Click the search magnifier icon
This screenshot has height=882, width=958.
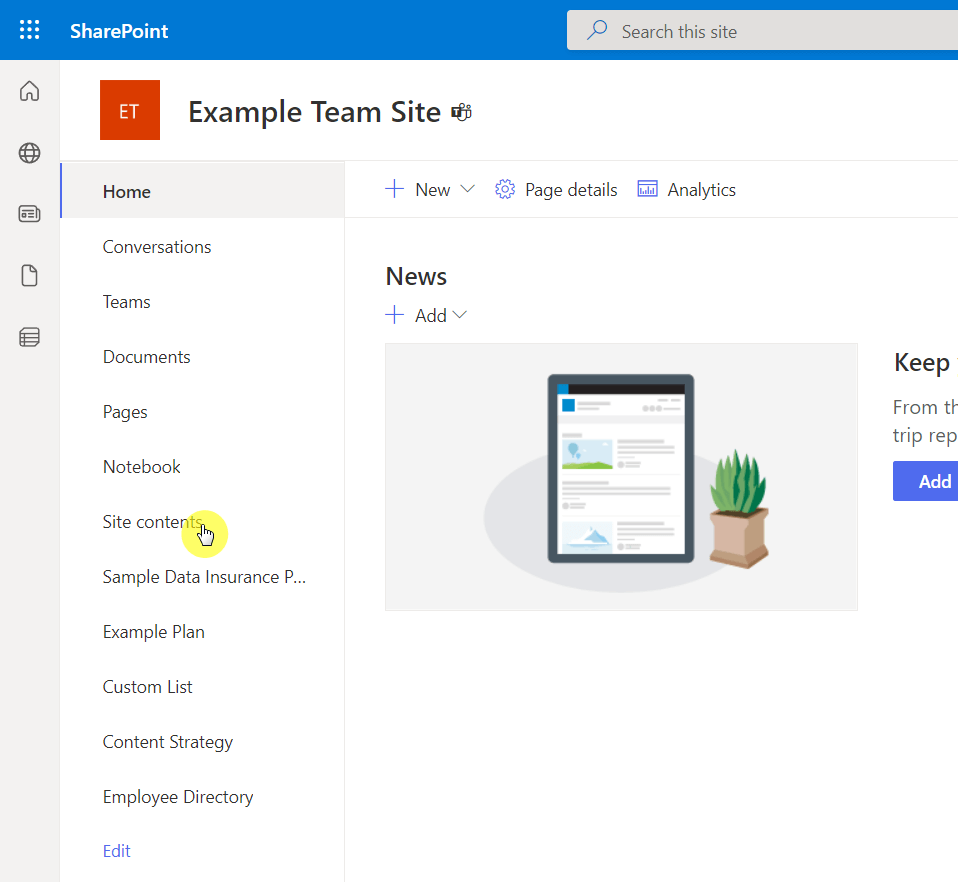(x=597, y=30)
